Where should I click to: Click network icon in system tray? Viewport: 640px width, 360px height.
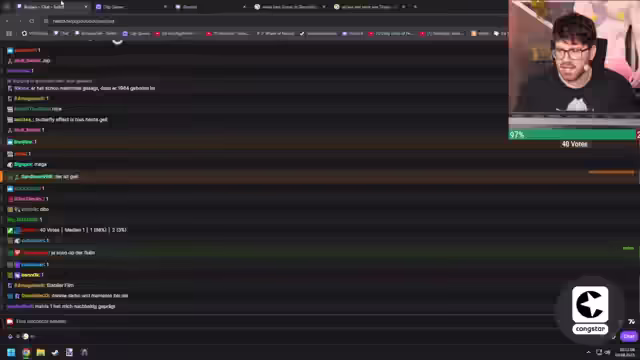pyautogui.click(x=599, y=352)
